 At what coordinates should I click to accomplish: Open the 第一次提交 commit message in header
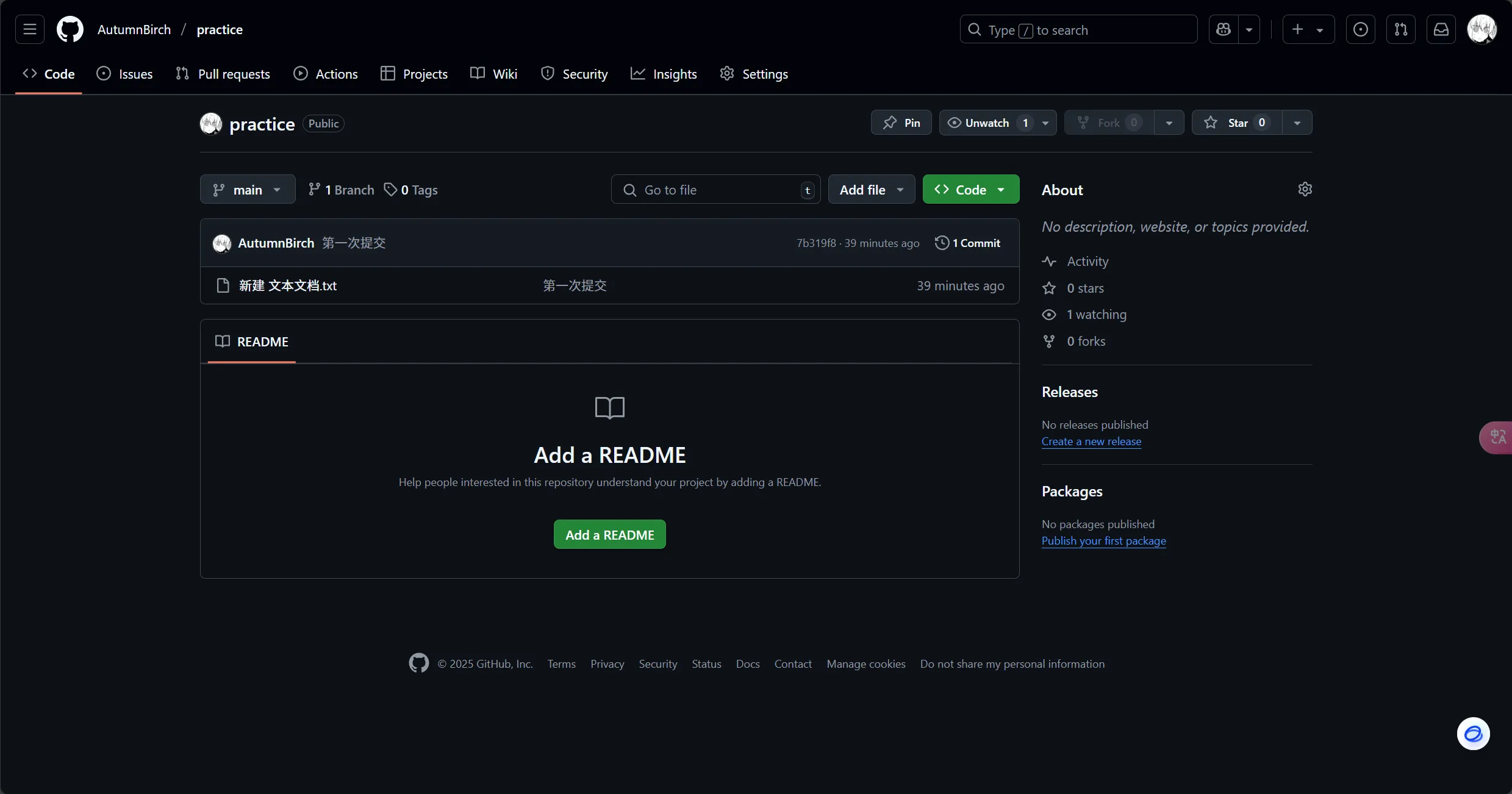click(x=354, y=243)
